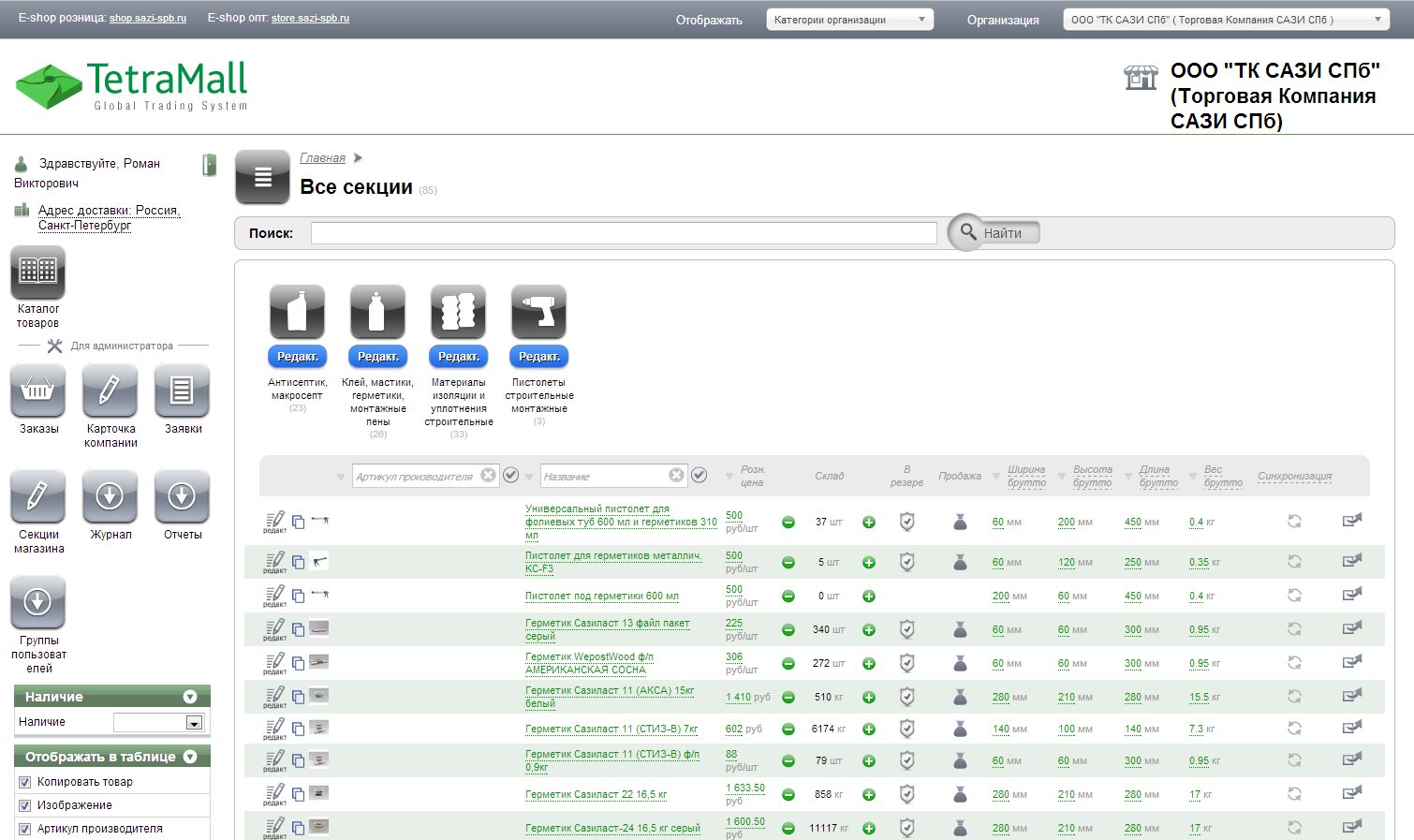Toggle the Артикул производителя checkbox
The image size is (1414, 840).
(25, 829)
